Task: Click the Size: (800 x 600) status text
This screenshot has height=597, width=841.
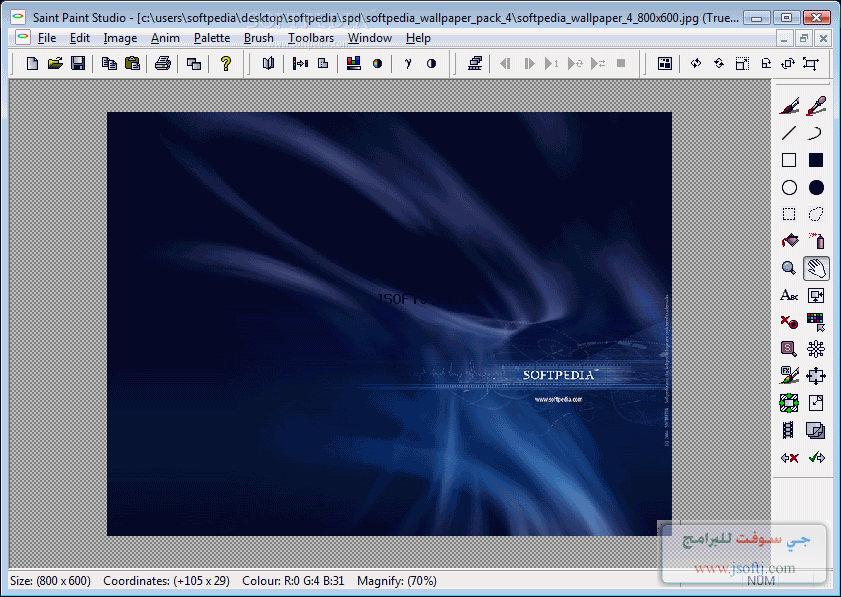Action: 50,581
